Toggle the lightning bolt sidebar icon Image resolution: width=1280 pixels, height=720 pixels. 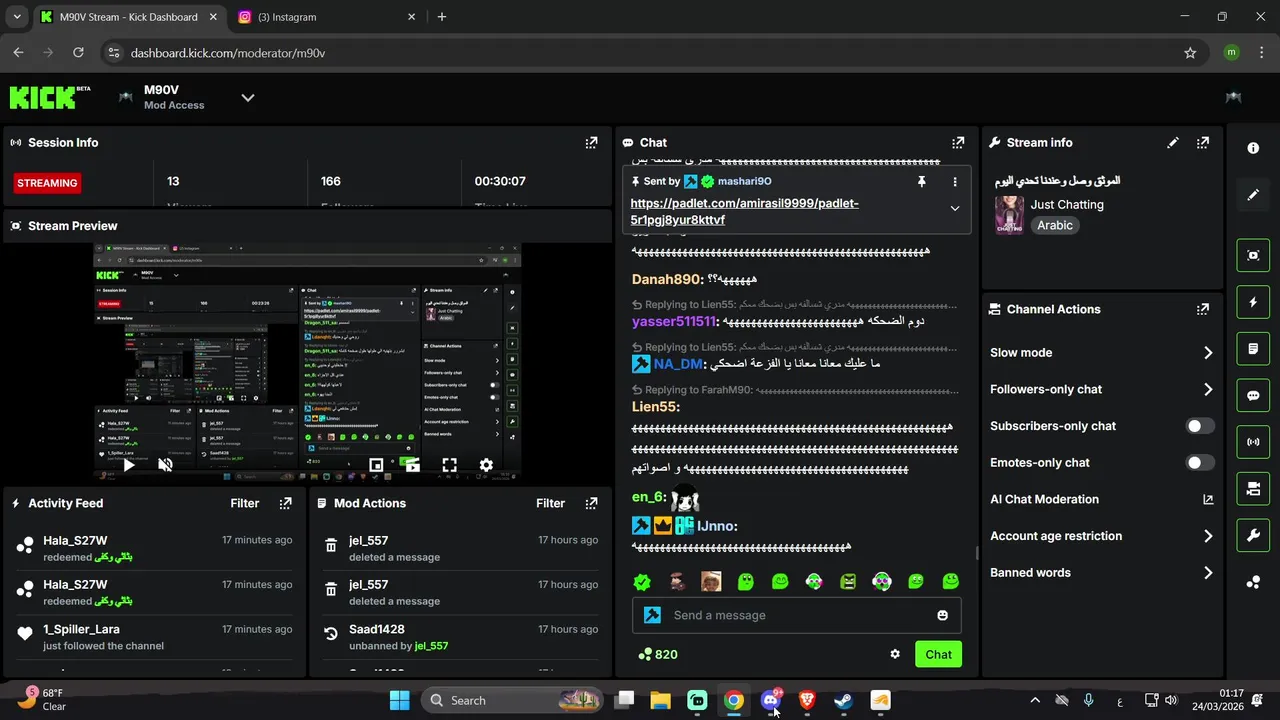coord(1253,302)
